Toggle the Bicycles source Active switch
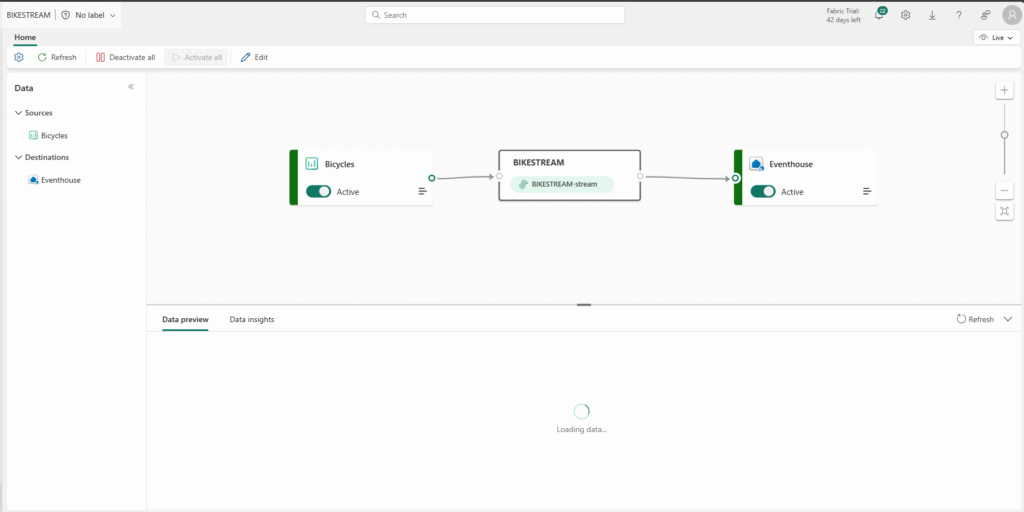The height and width of the screenshot is (512, 1024). 318,192
